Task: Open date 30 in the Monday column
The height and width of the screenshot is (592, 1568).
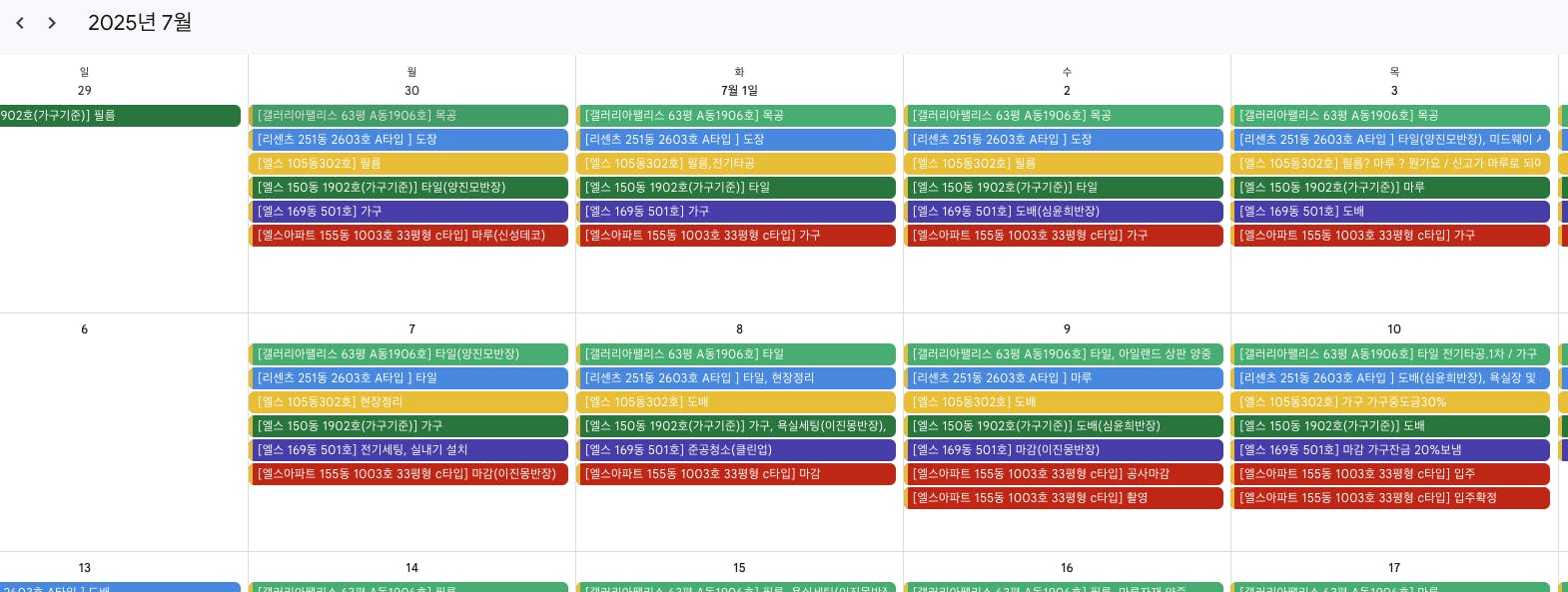Action: click(x=411, y=90)
